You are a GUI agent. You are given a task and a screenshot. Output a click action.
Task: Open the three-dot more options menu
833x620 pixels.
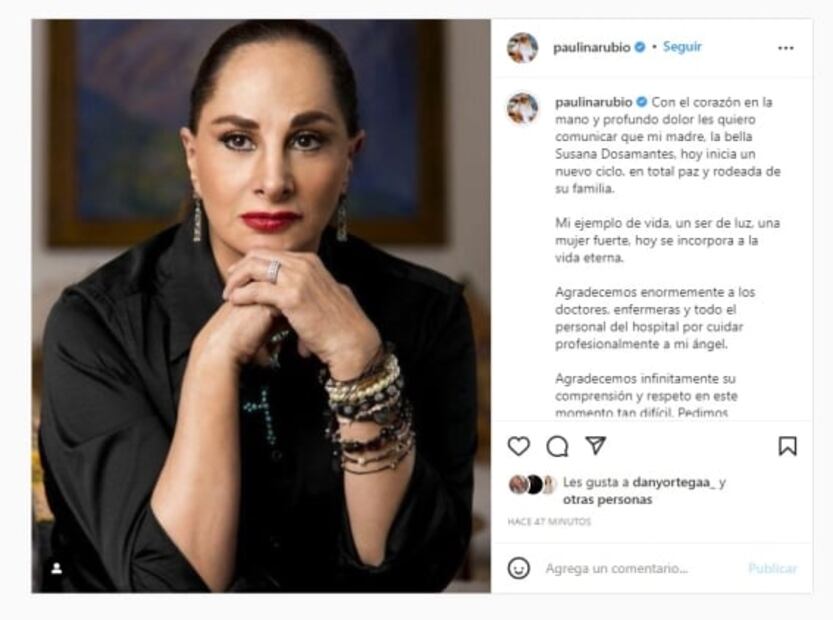[x=786, y=48]
